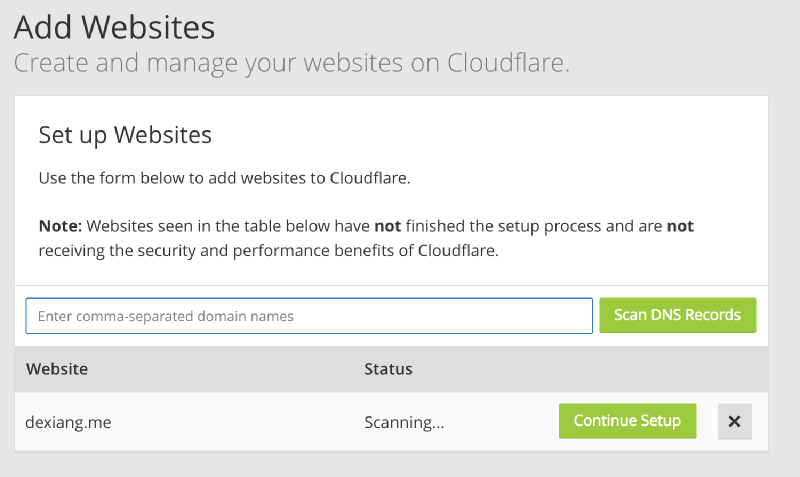Click the Continue Setup button

point(627,421)
